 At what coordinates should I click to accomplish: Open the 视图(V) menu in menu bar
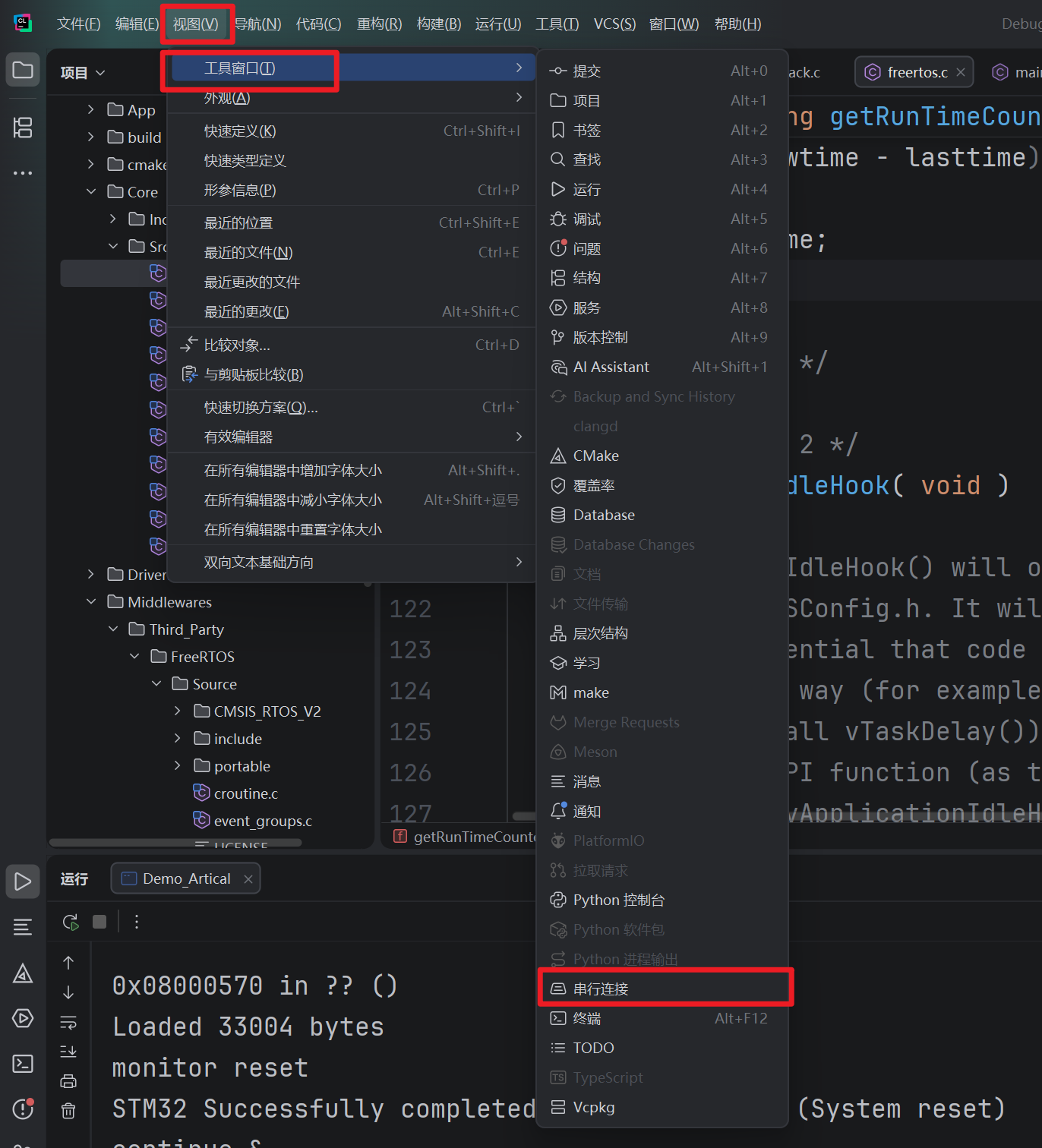pyautogui.click(x=195, y=24)
